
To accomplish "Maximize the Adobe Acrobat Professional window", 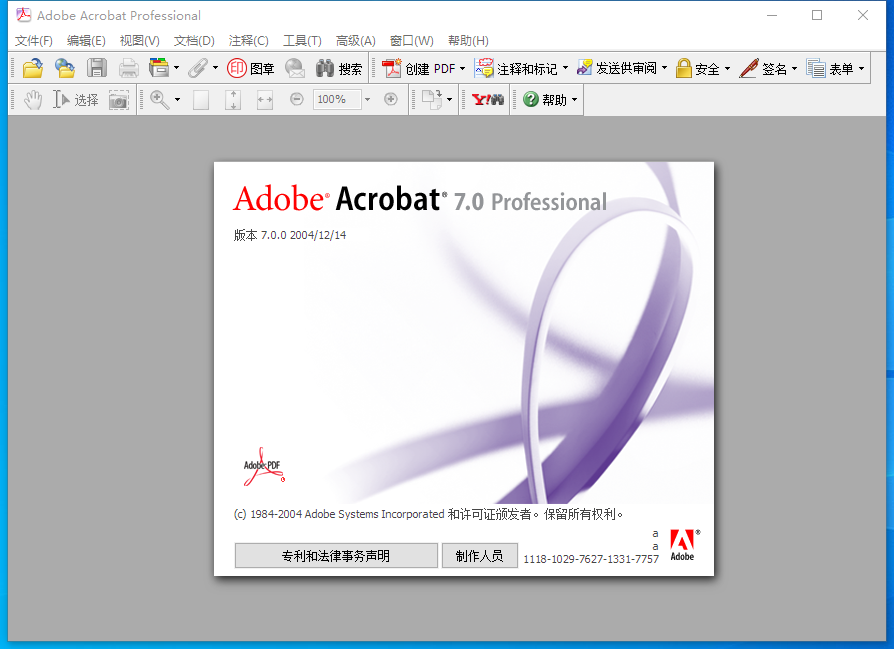I will [817, 15].
